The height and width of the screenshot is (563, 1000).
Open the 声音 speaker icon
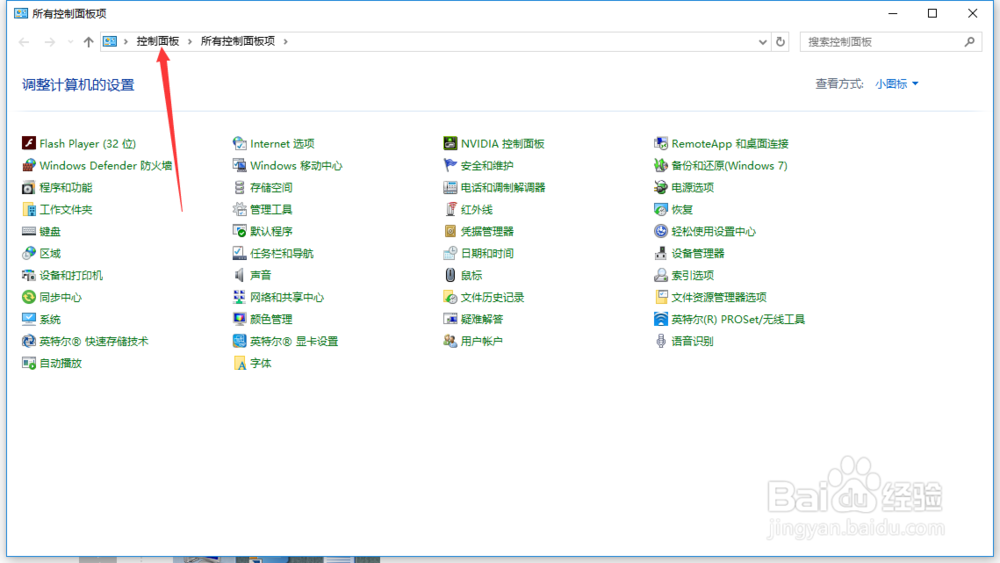tap(239, 275)
